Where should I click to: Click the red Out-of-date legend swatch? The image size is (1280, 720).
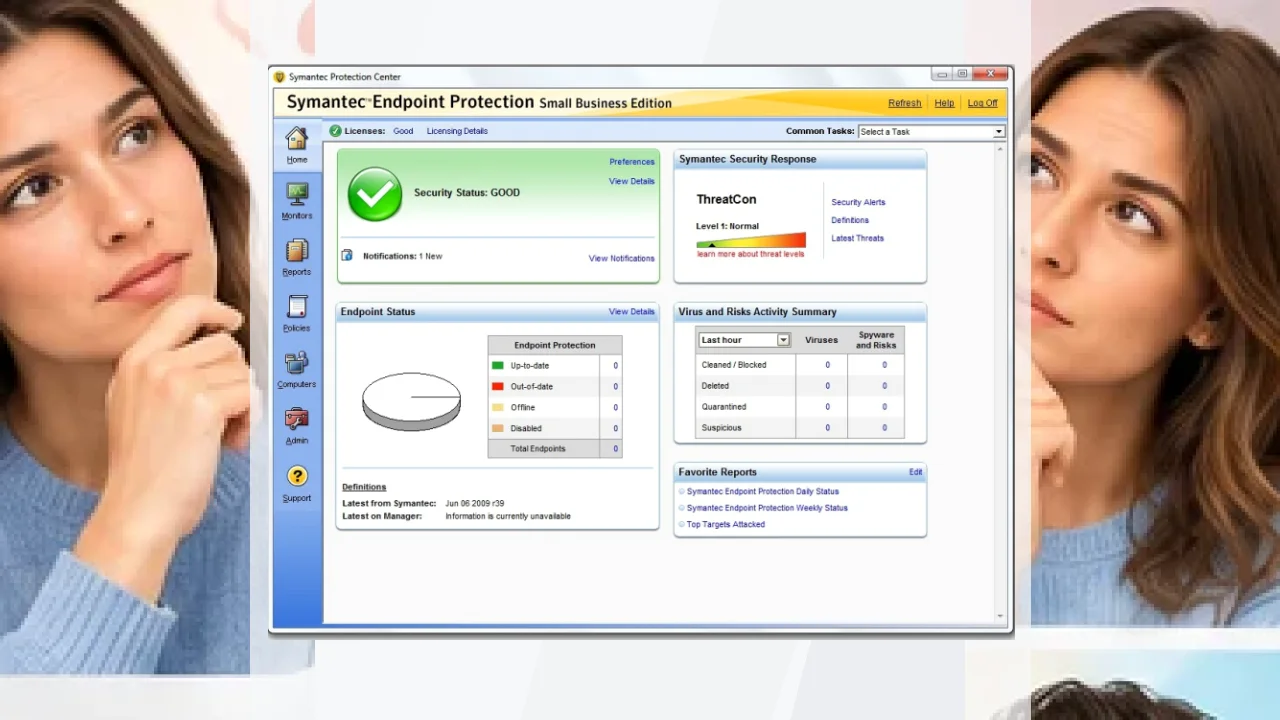coord(497,386)
